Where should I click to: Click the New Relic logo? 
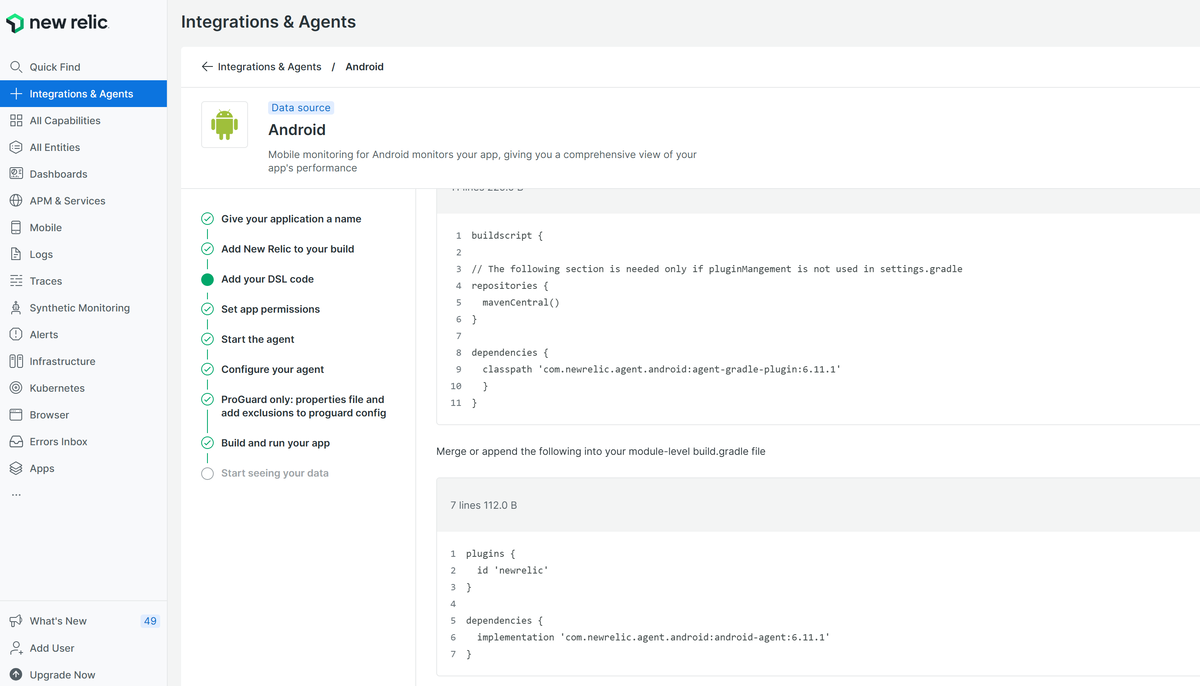pos(57,23)
